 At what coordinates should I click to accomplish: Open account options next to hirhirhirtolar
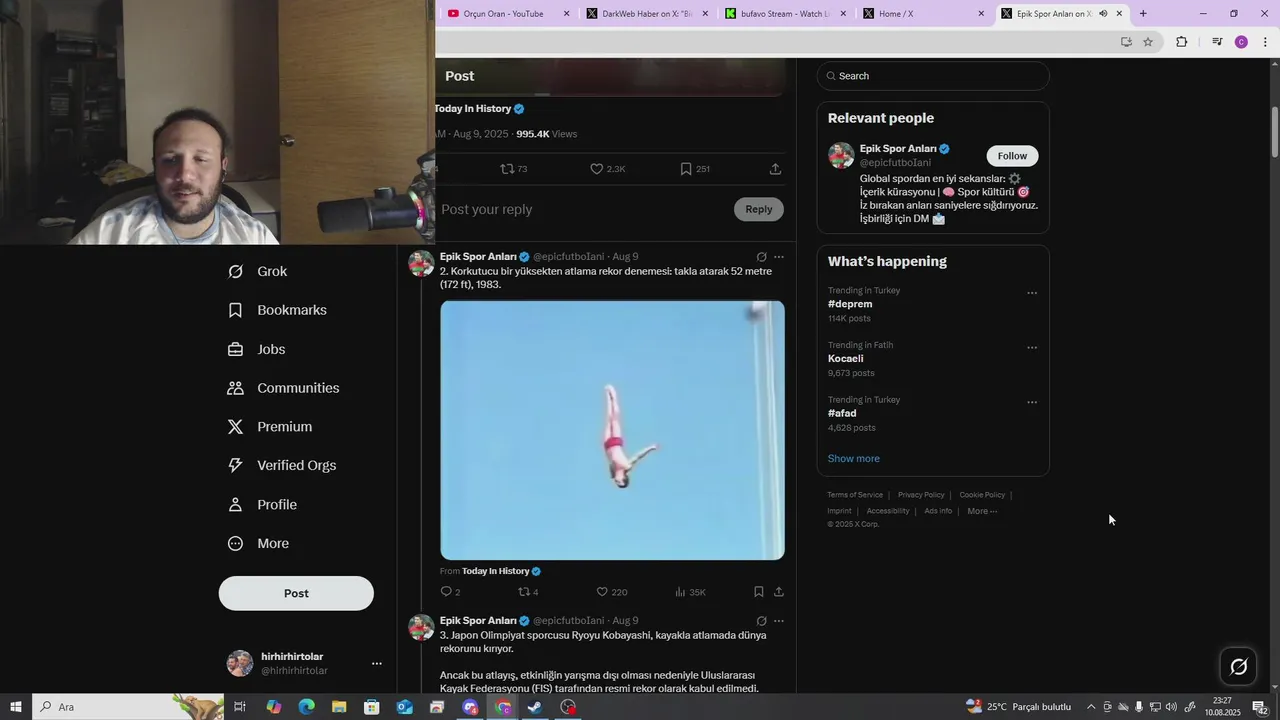click(377, 663)
